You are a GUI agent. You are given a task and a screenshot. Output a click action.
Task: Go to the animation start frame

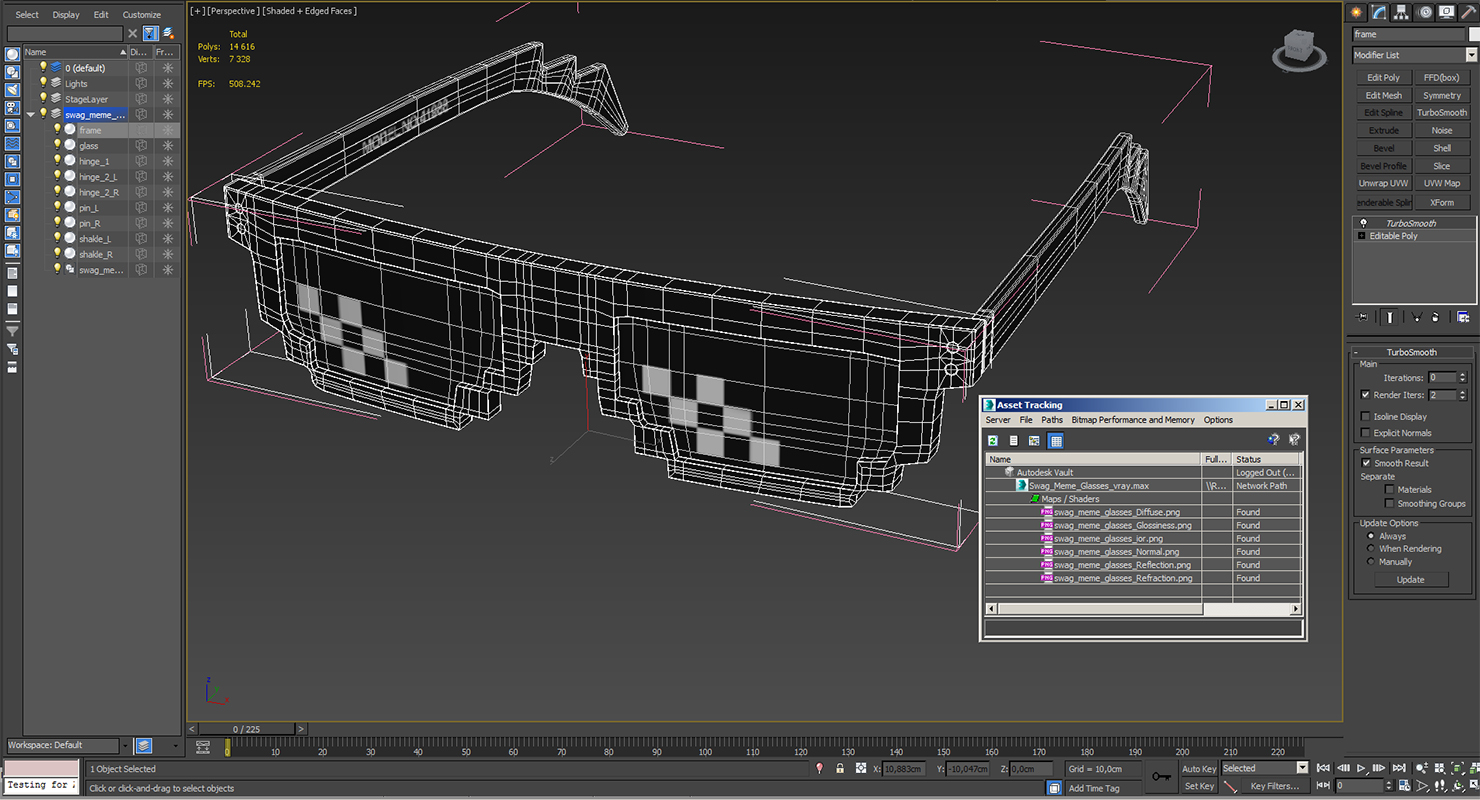coord(1323,767)
